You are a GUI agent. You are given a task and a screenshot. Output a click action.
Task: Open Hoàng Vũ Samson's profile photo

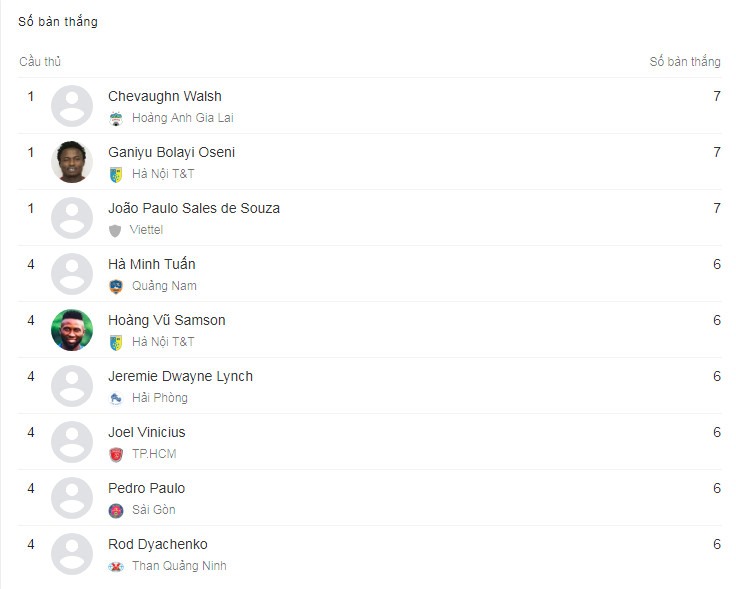coord(72,330)
